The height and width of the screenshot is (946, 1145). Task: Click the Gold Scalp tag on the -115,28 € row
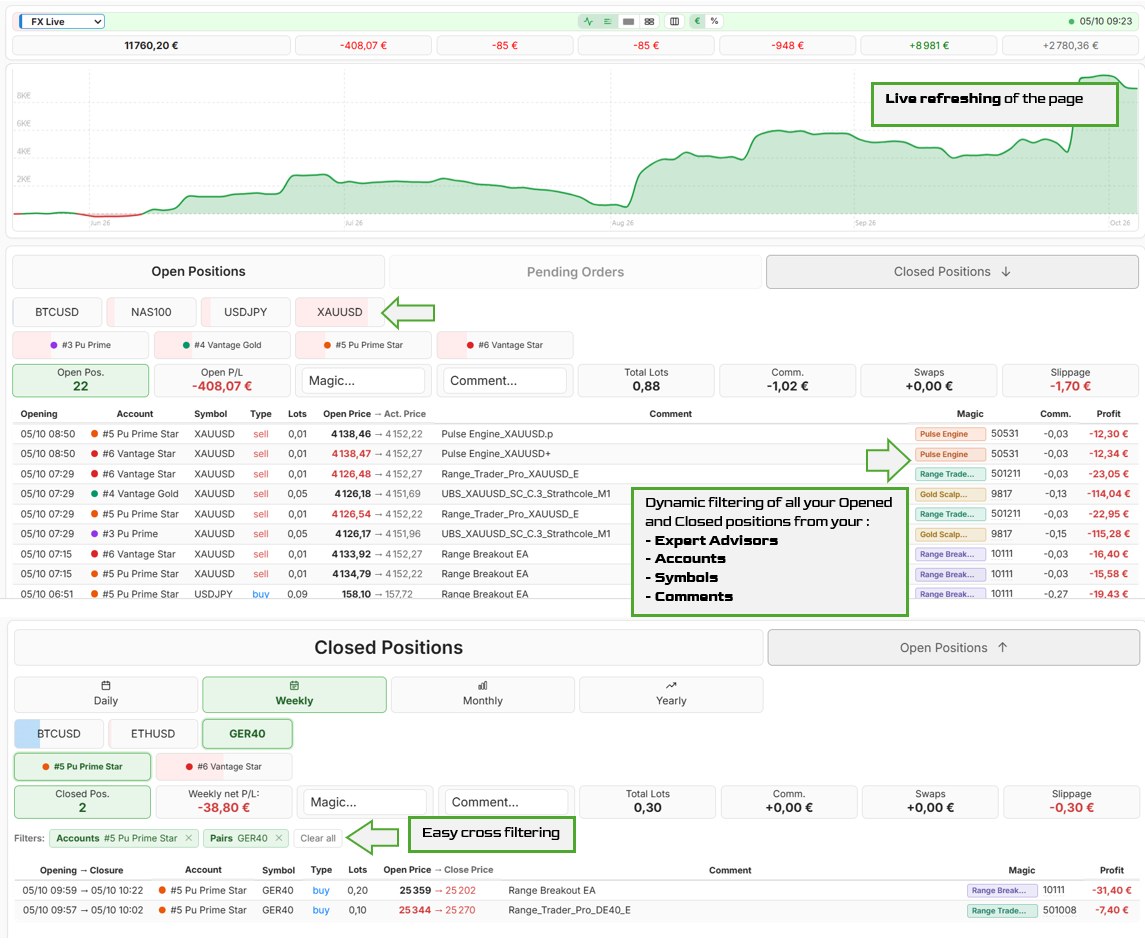(950, 535)
